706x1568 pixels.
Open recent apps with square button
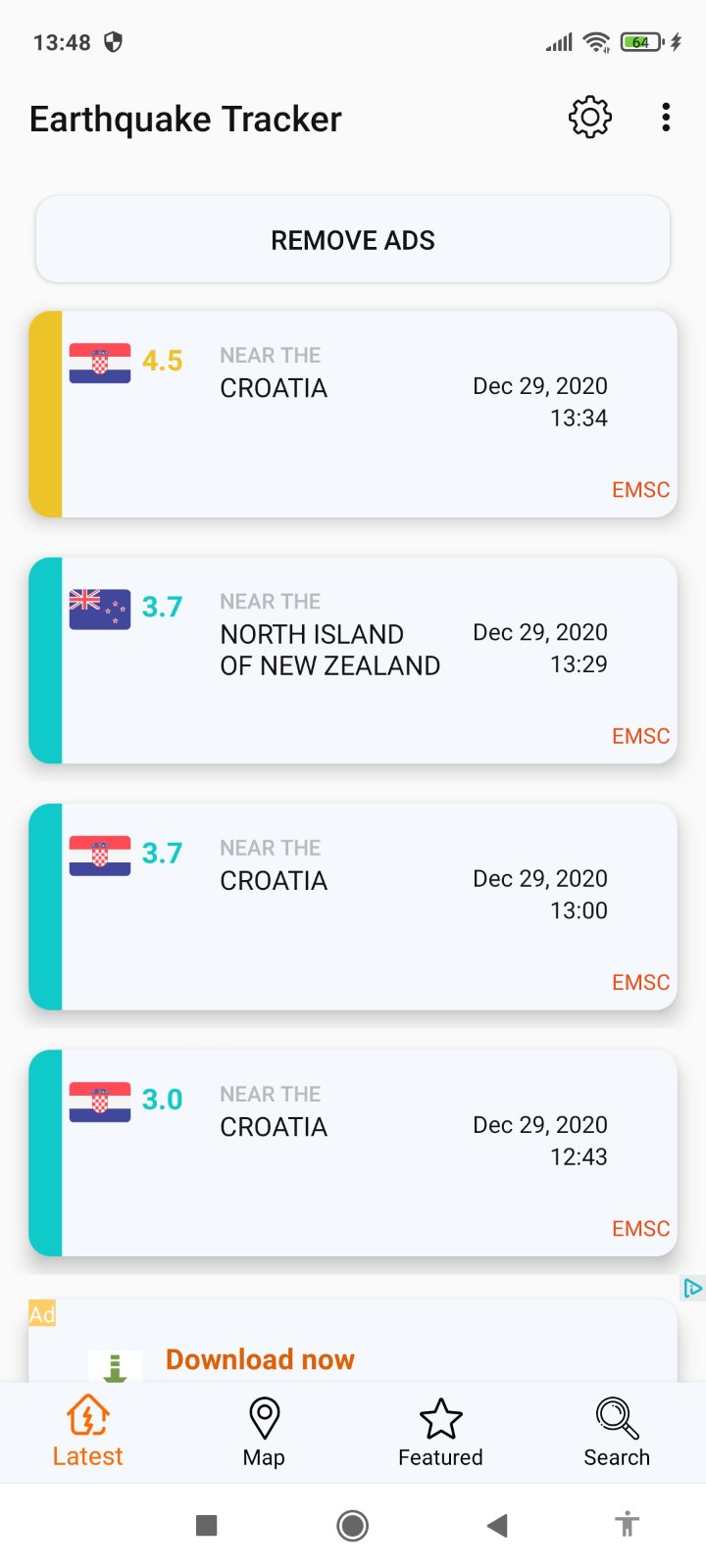click(206, 1525)
